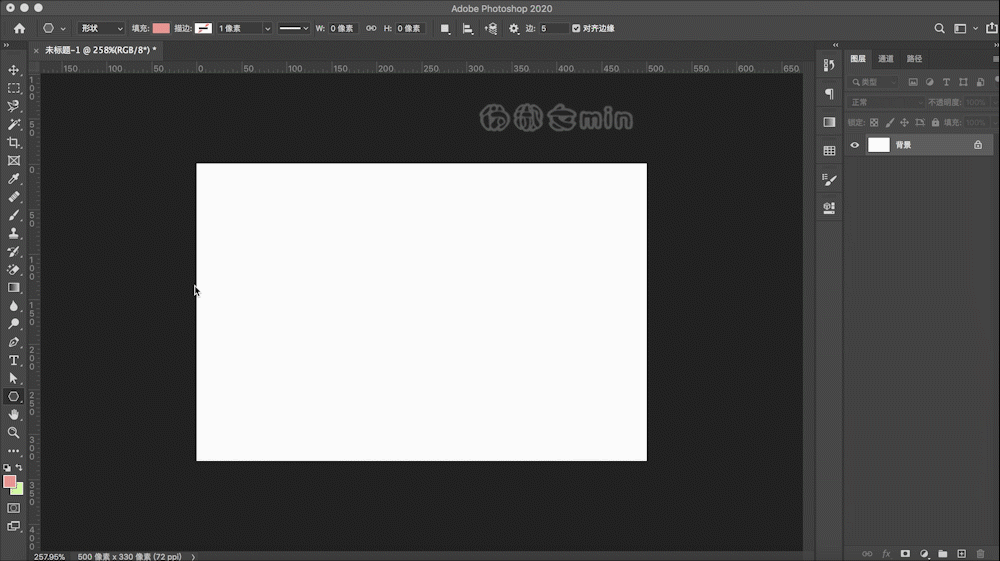Select the Horizontal Type tool

[x=13, y=360]
